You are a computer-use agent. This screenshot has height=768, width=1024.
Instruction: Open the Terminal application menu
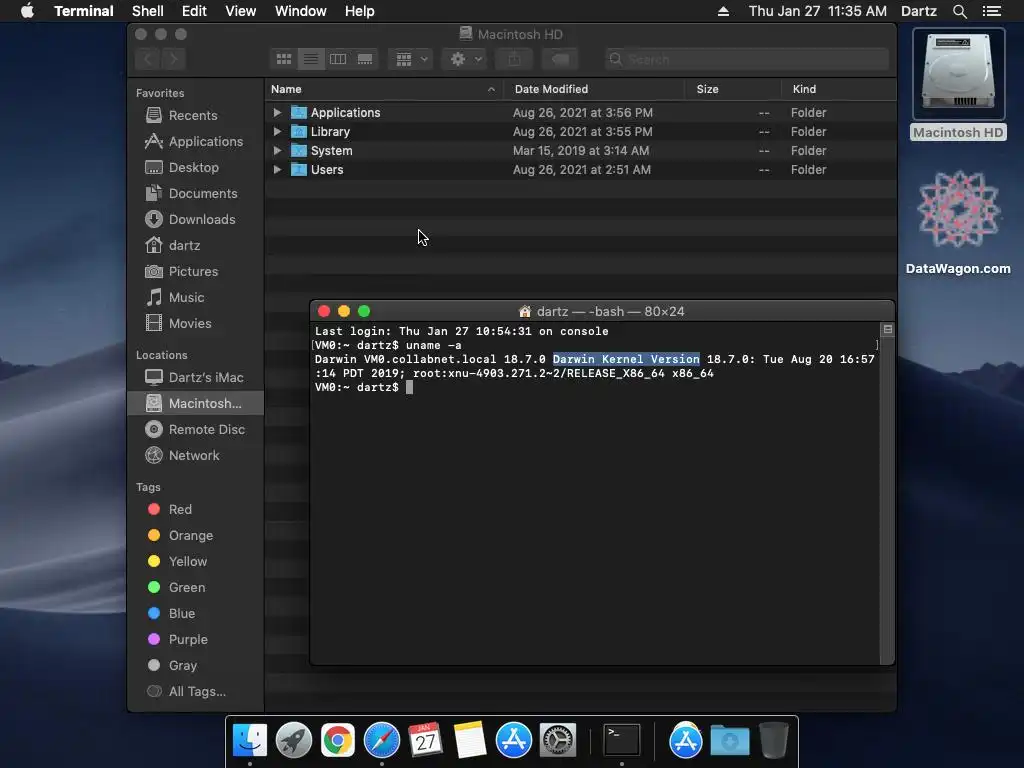pyautogui.click(x=84, y=11)
